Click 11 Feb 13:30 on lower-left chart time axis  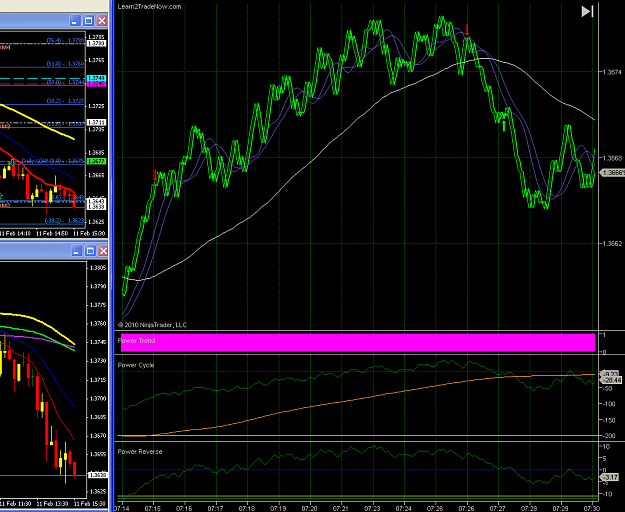tap(51, 504)
